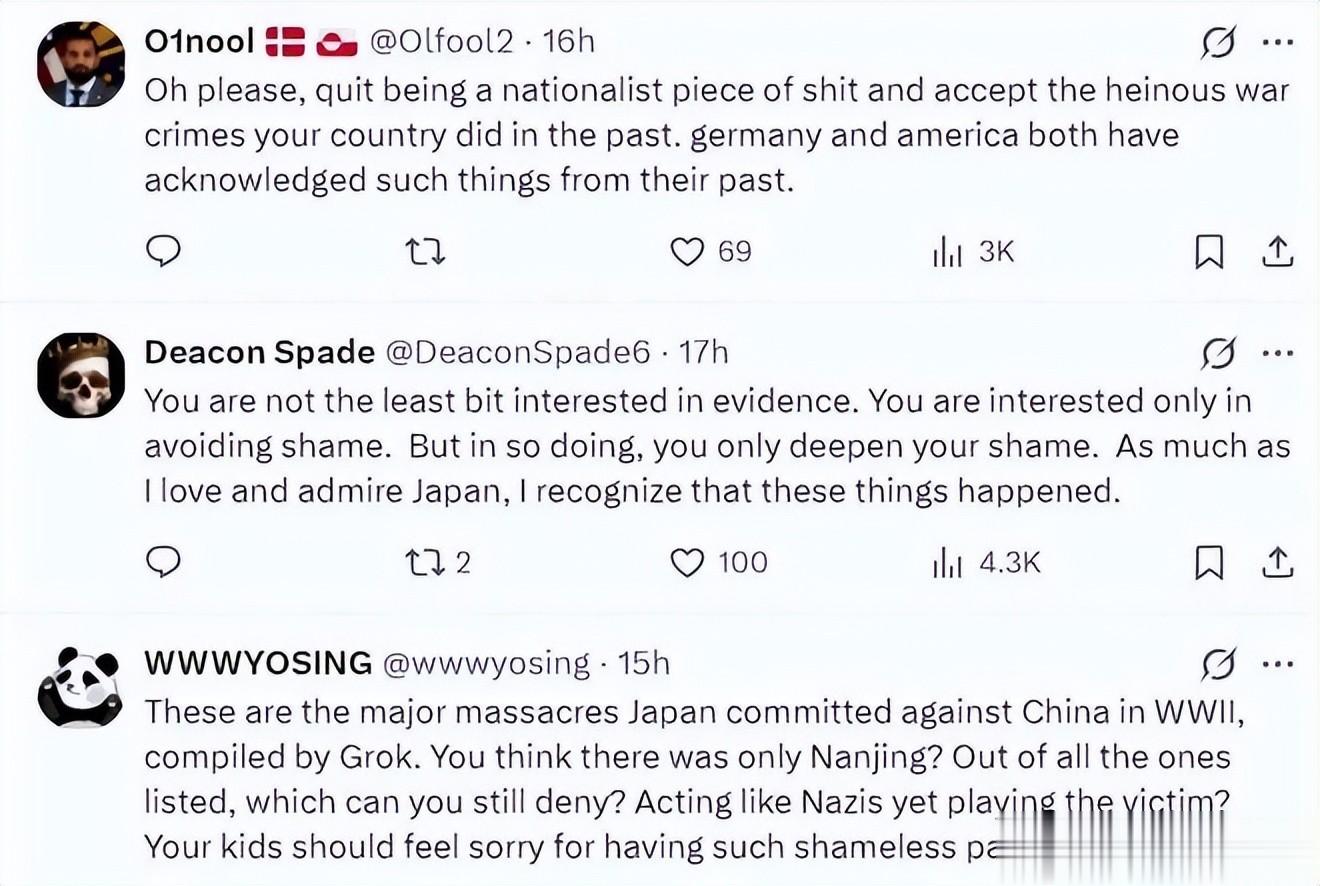Reply to O1nool's tweet
Screen dimensions: 1320x886
coord(163,251)
